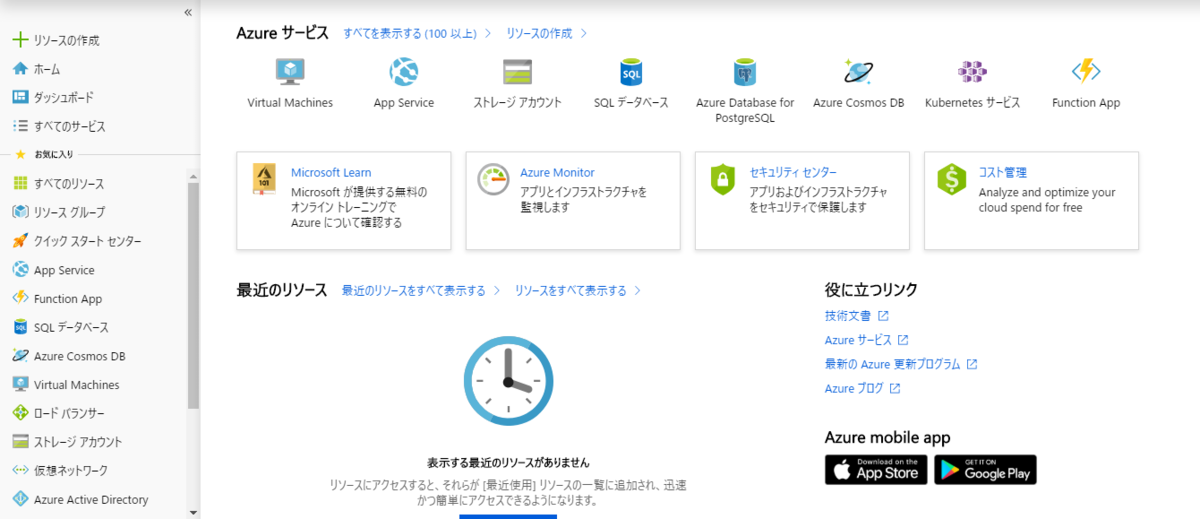Click the ロード バランサー icon in sidebar

20,413
